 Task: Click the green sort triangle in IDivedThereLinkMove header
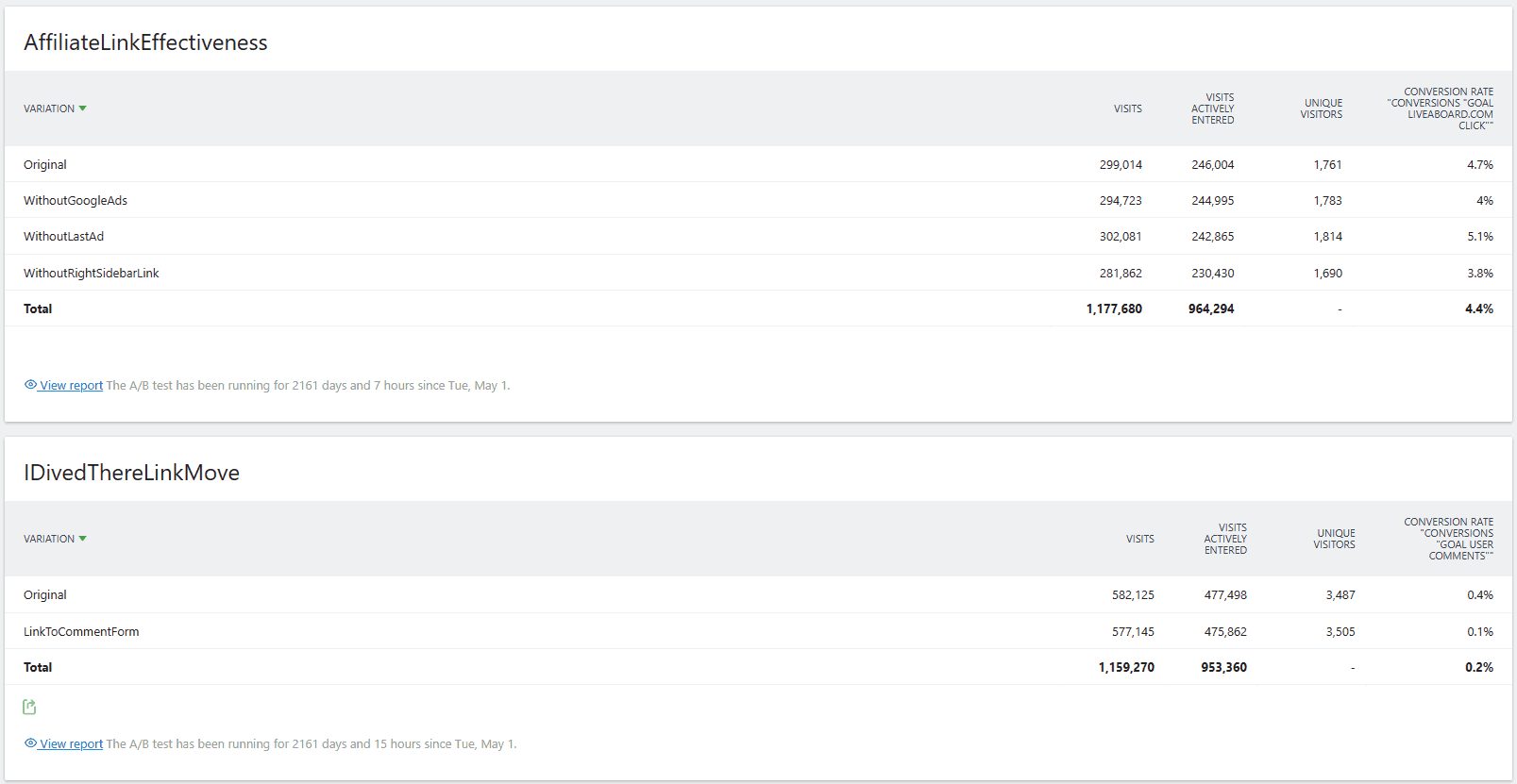pyautogui.click(x=83, y=539)
